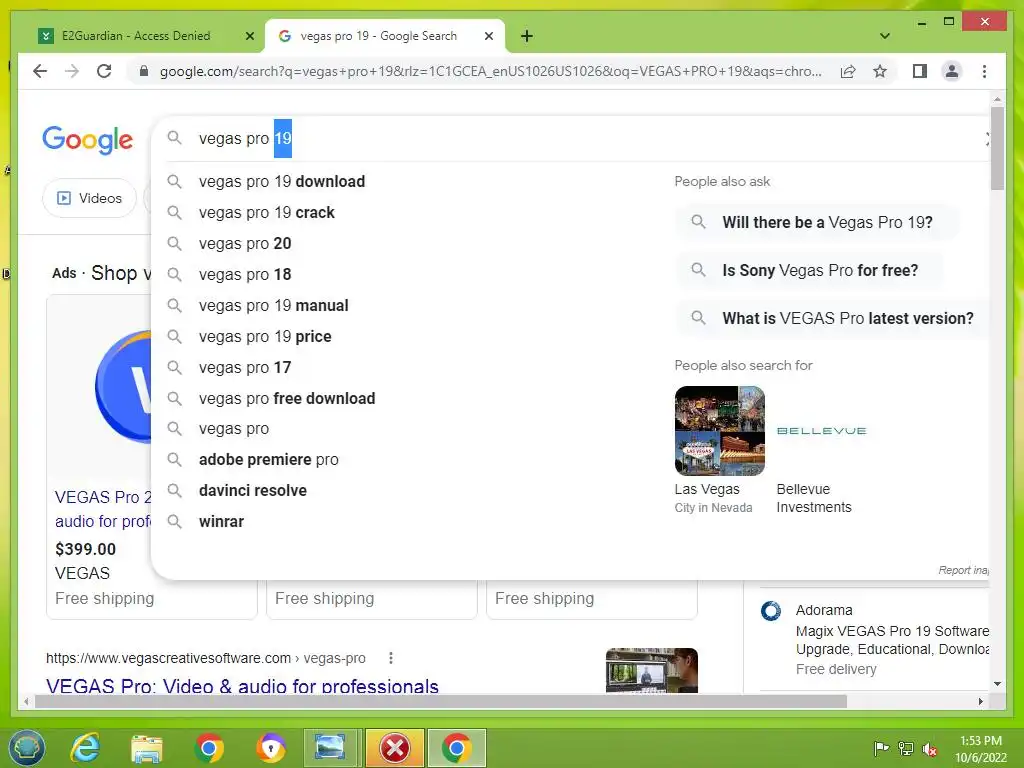Open first Chrome icon on taskbar
This screenshot has height=768, width=1024.
point(209,748)
